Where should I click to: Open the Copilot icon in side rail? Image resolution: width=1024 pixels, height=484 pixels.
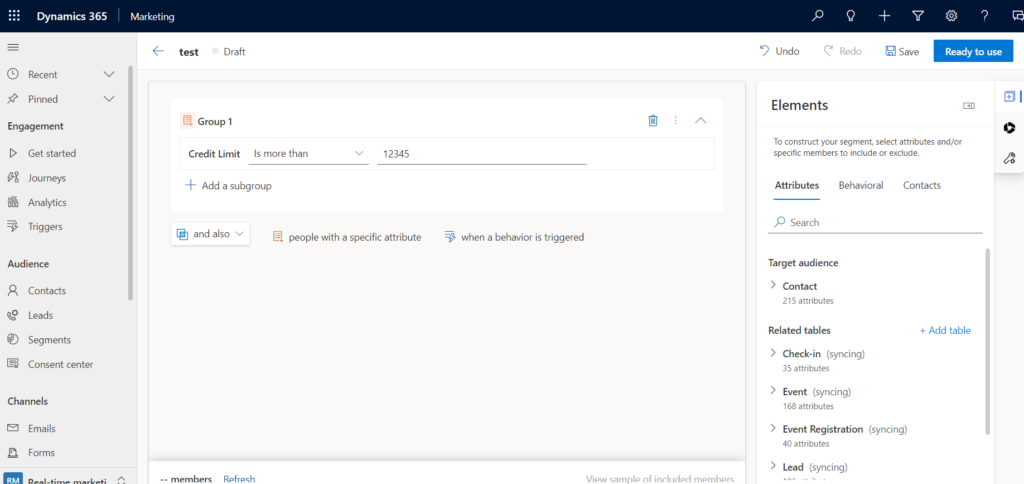pos(1010,127)
